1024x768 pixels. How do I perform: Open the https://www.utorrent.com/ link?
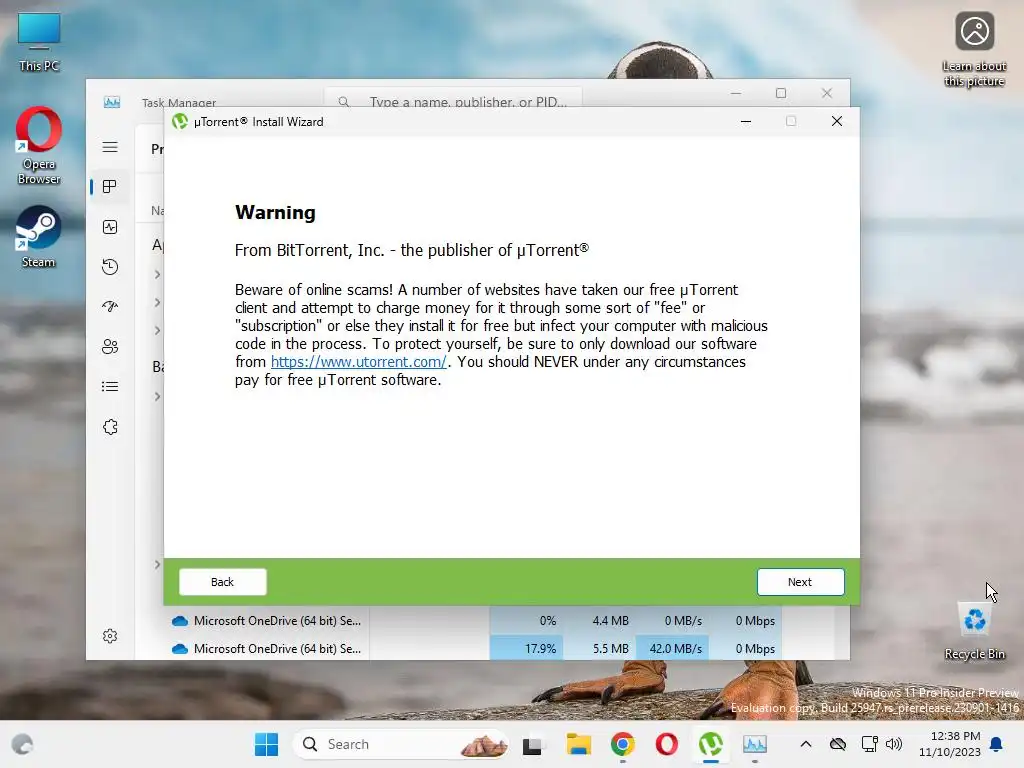click(x=359, y=362)
